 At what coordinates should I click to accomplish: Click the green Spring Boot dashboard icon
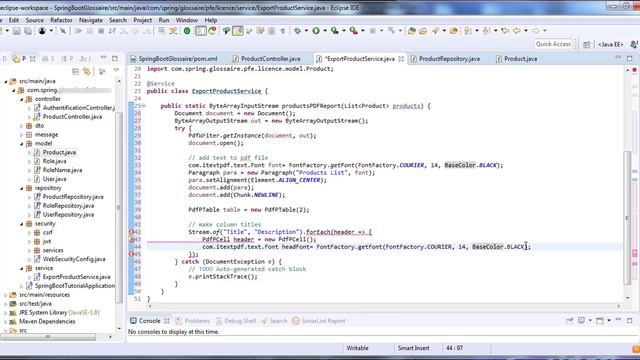click(187, 31)
